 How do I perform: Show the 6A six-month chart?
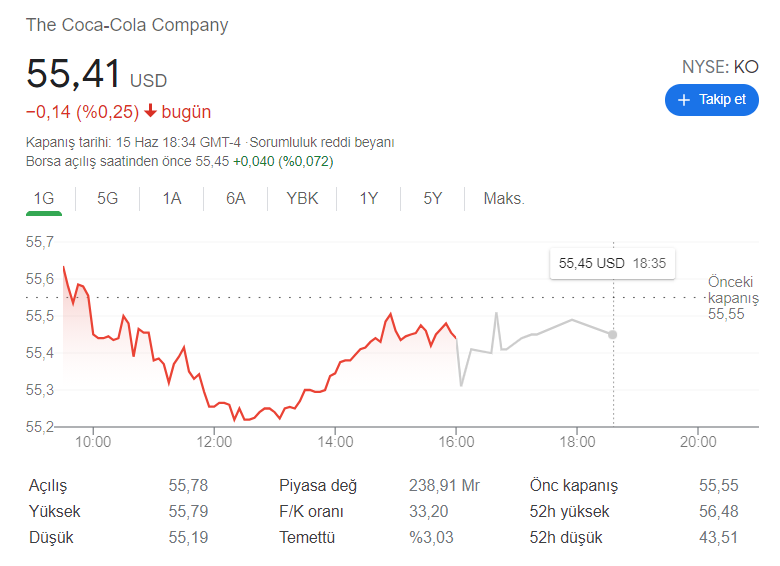click(235, 198)
